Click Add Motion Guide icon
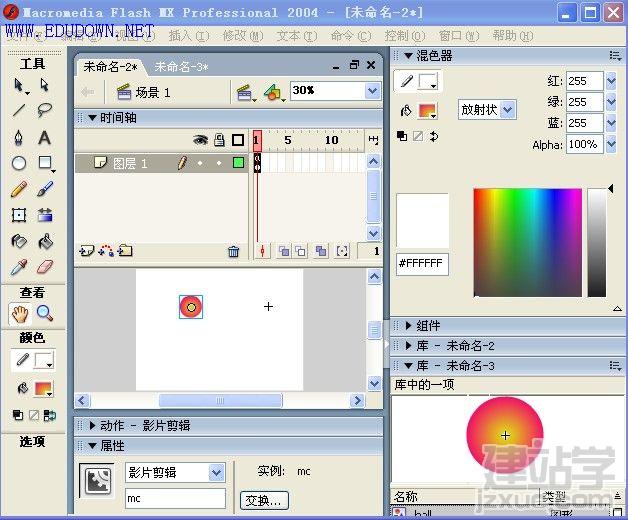The width and height of the screenshot is (628, 520). (106, 251)
